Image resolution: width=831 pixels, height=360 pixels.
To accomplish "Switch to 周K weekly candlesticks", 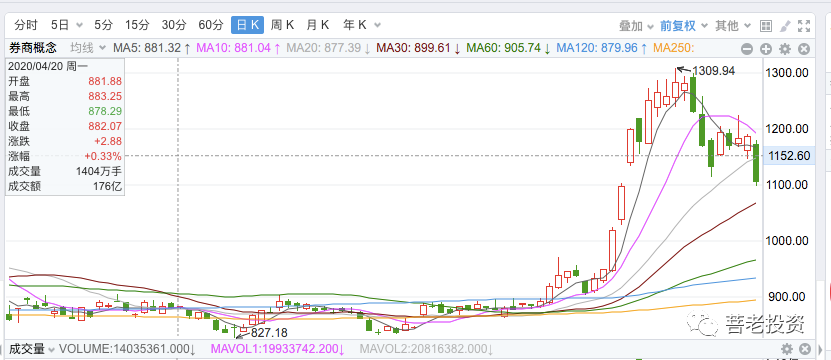I will click(x=282, y=25).
